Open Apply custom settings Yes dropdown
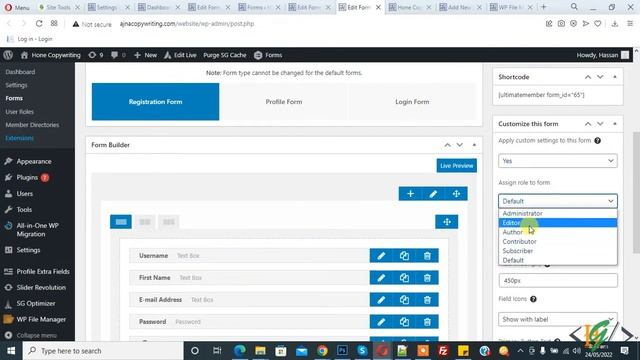The height and width of the screenshot is (360, 640). coord(558,161)
